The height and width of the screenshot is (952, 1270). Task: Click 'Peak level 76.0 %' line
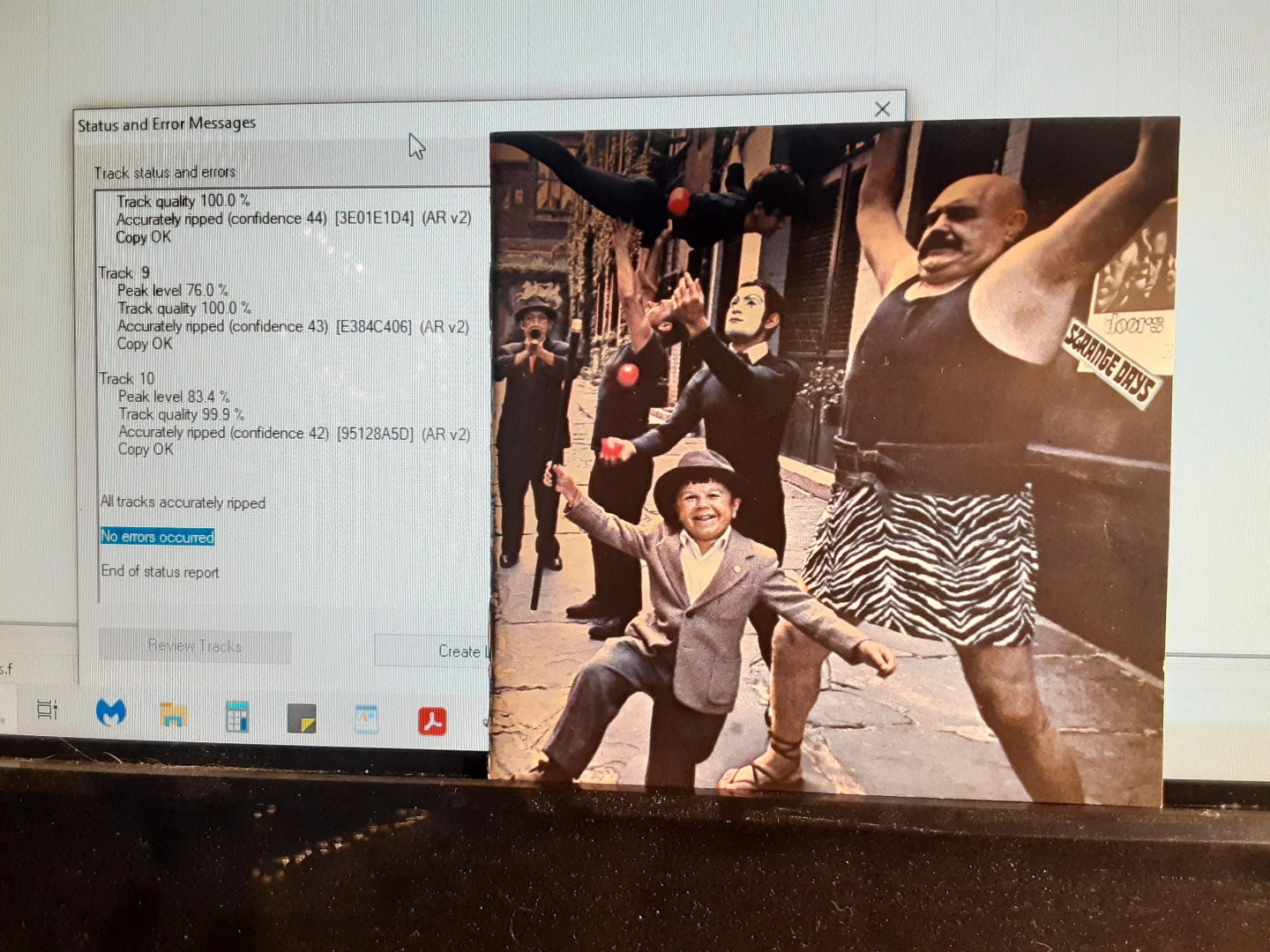click(173, 290)
